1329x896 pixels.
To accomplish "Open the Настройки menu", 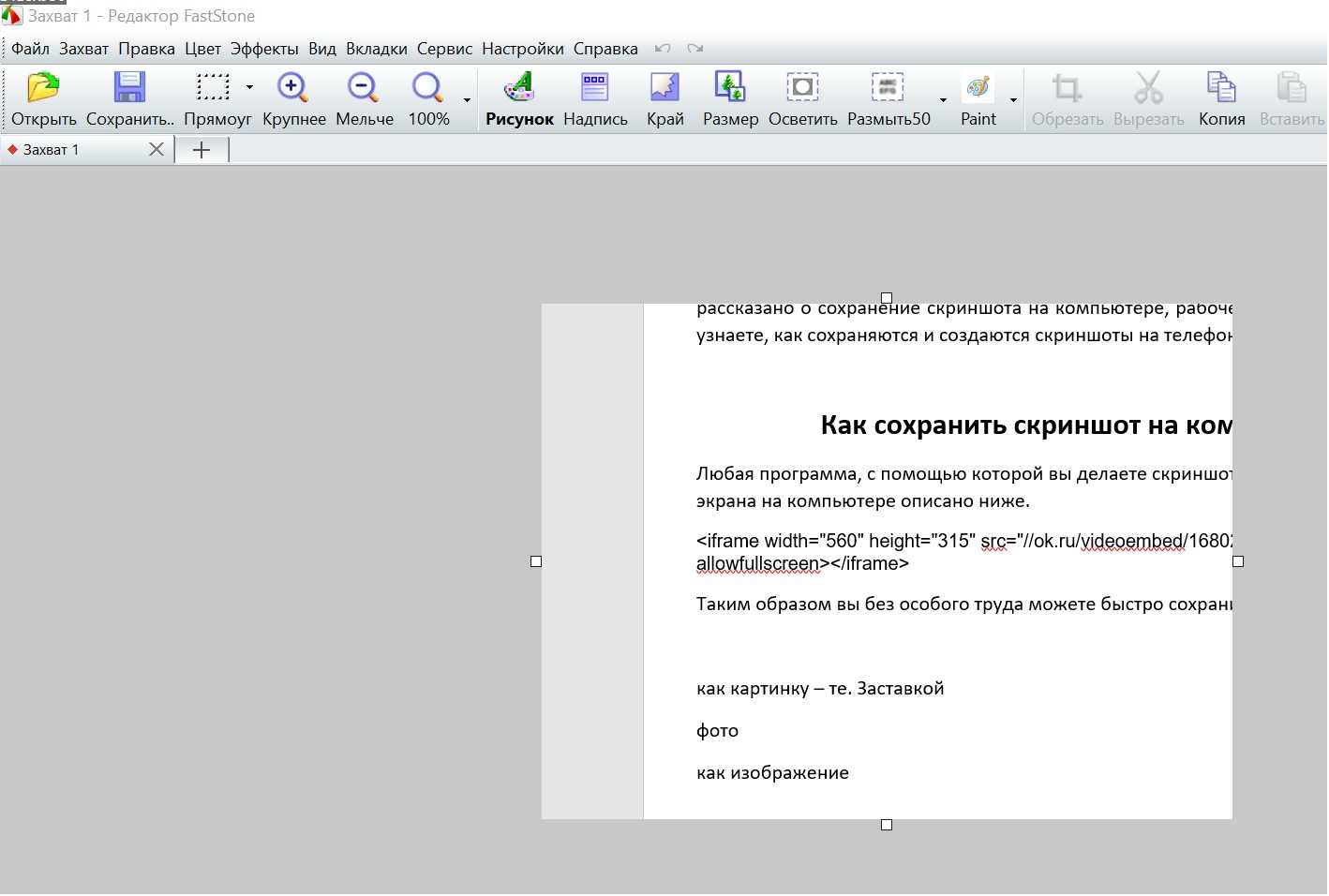I will [522, 49].
